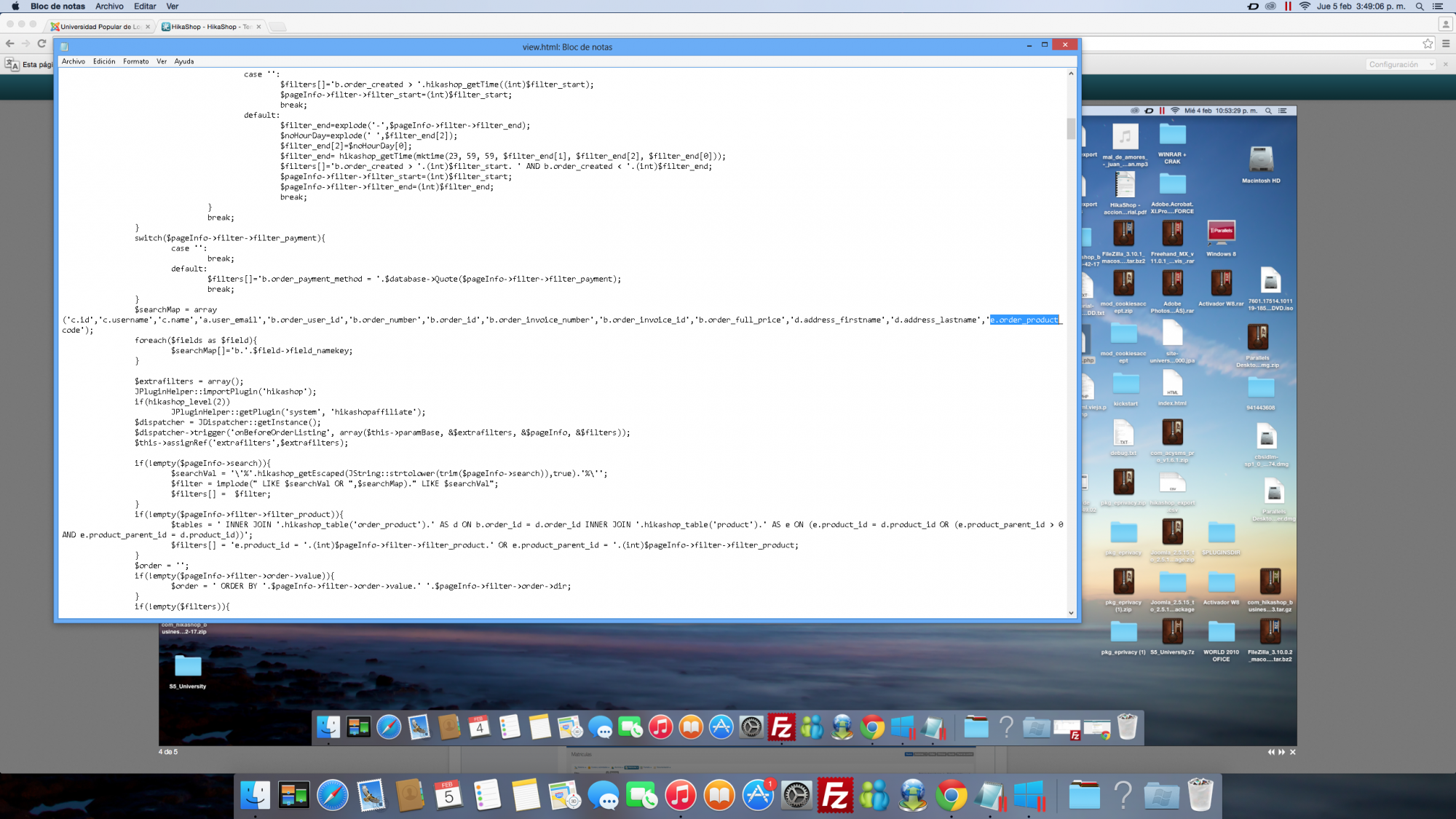The height and width of the screenshot is (819, 1456).
Task: Click the Google Translate icon beside Esta página
Action: (12, 65)
